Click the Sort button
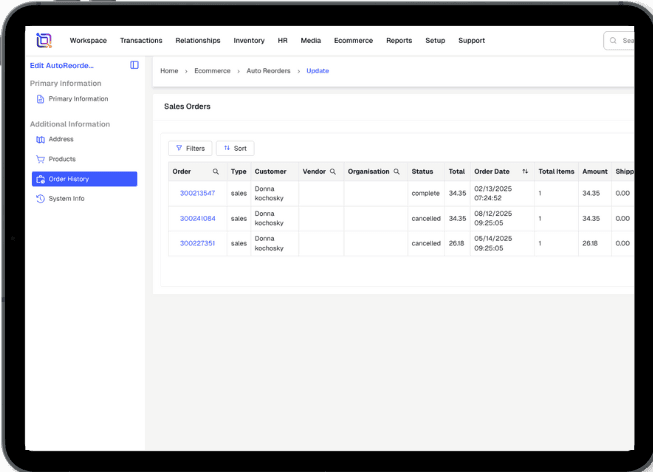Viewport: 653px width, 472px height. tap(235, 148)
